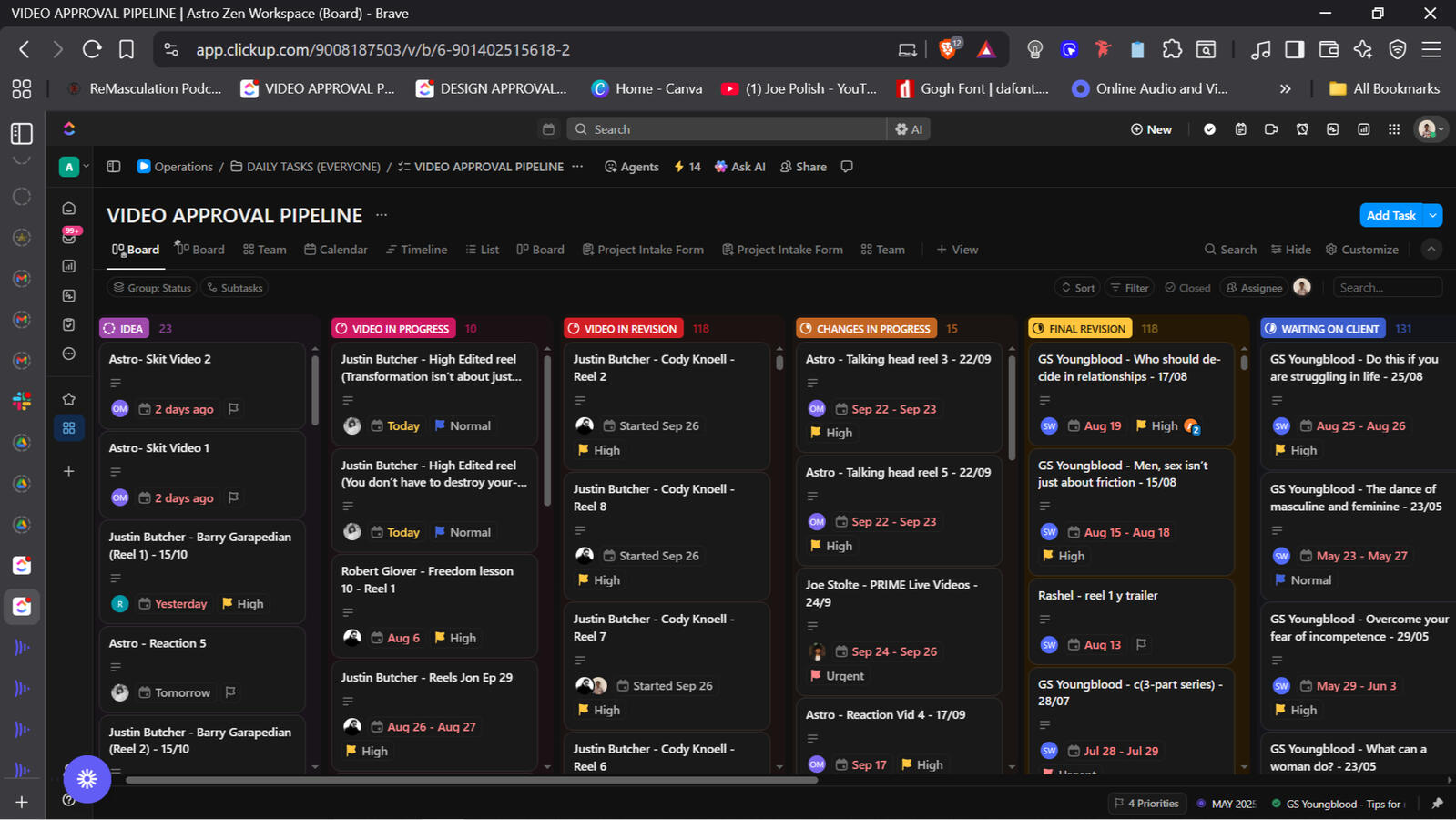1456x820 pixels.
Task: Open the Sort options dropdown
Action: click(x=1078, y=288)
